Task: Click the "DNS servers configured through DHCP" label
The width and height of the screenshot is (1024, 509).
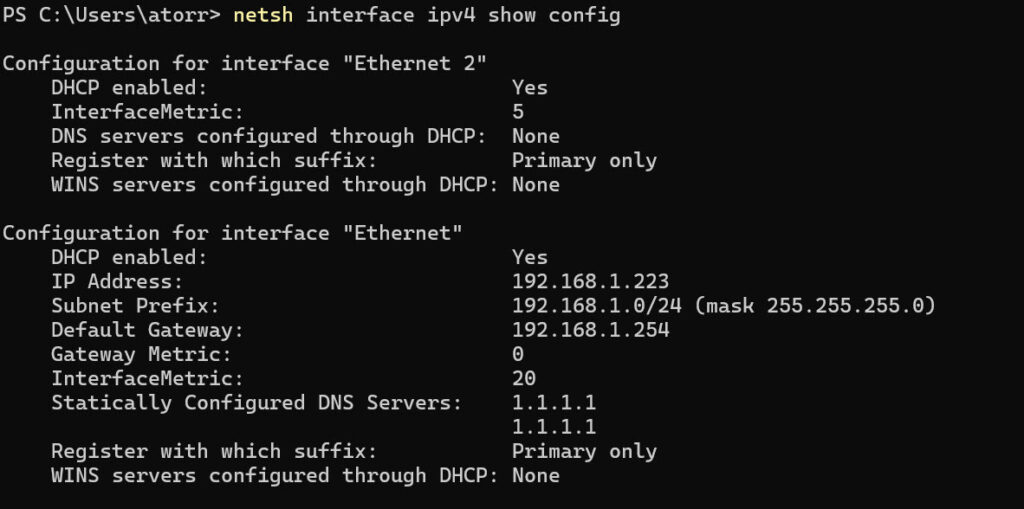Action: click(x=269, y=136)
